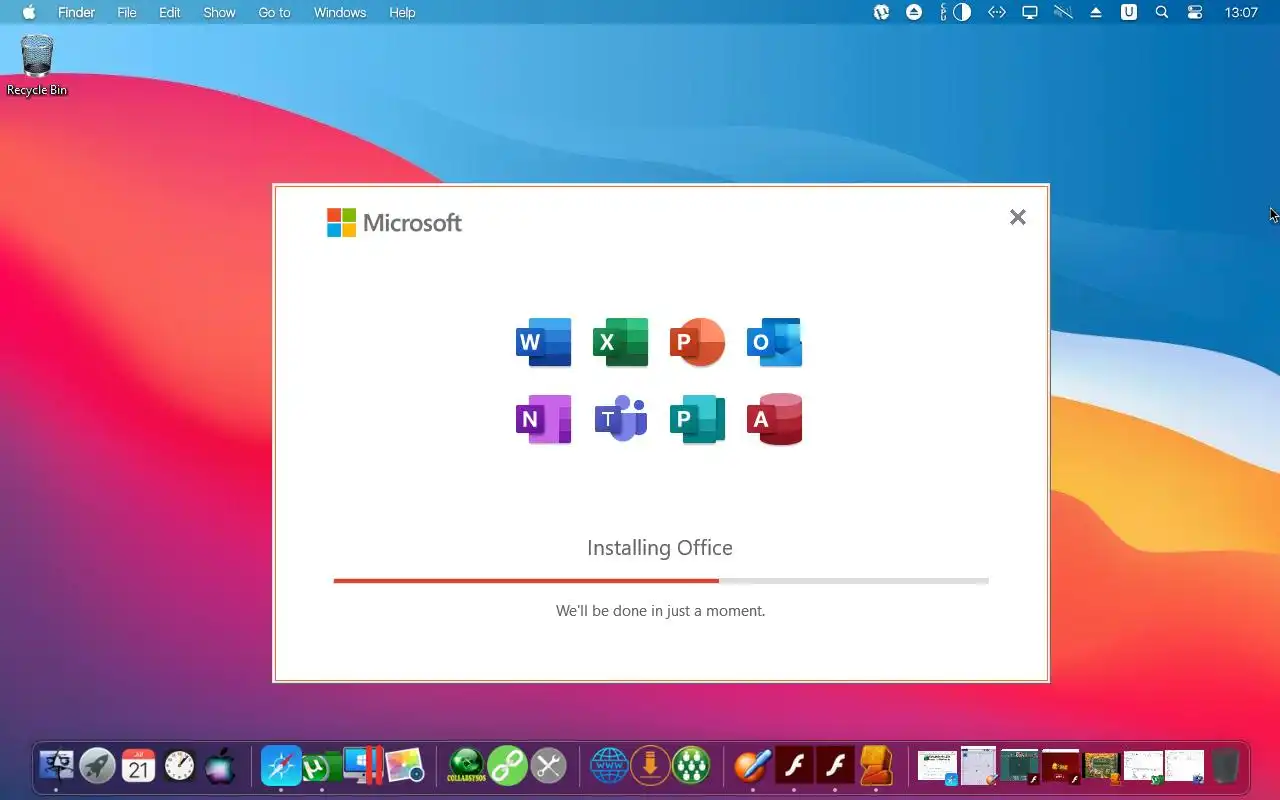Click the Outlook icon in the installer
The width and height of the screenshot is (1280, 800).
(774, 342)
